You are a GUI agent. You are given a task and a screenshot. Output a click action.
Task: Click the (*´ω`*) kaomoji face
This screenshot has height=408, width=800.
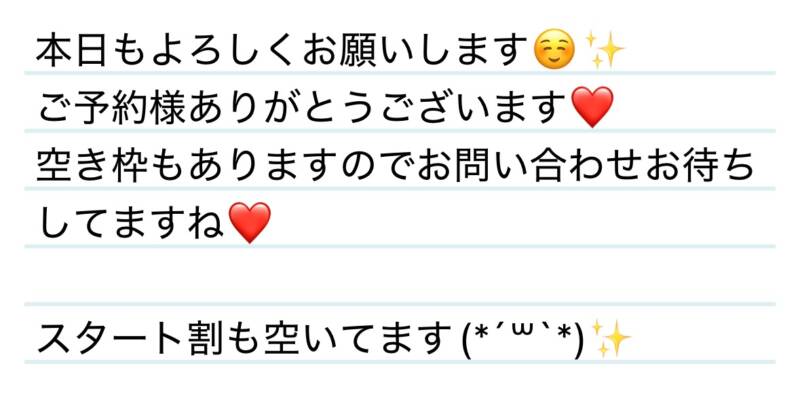[x=522, y=339]
